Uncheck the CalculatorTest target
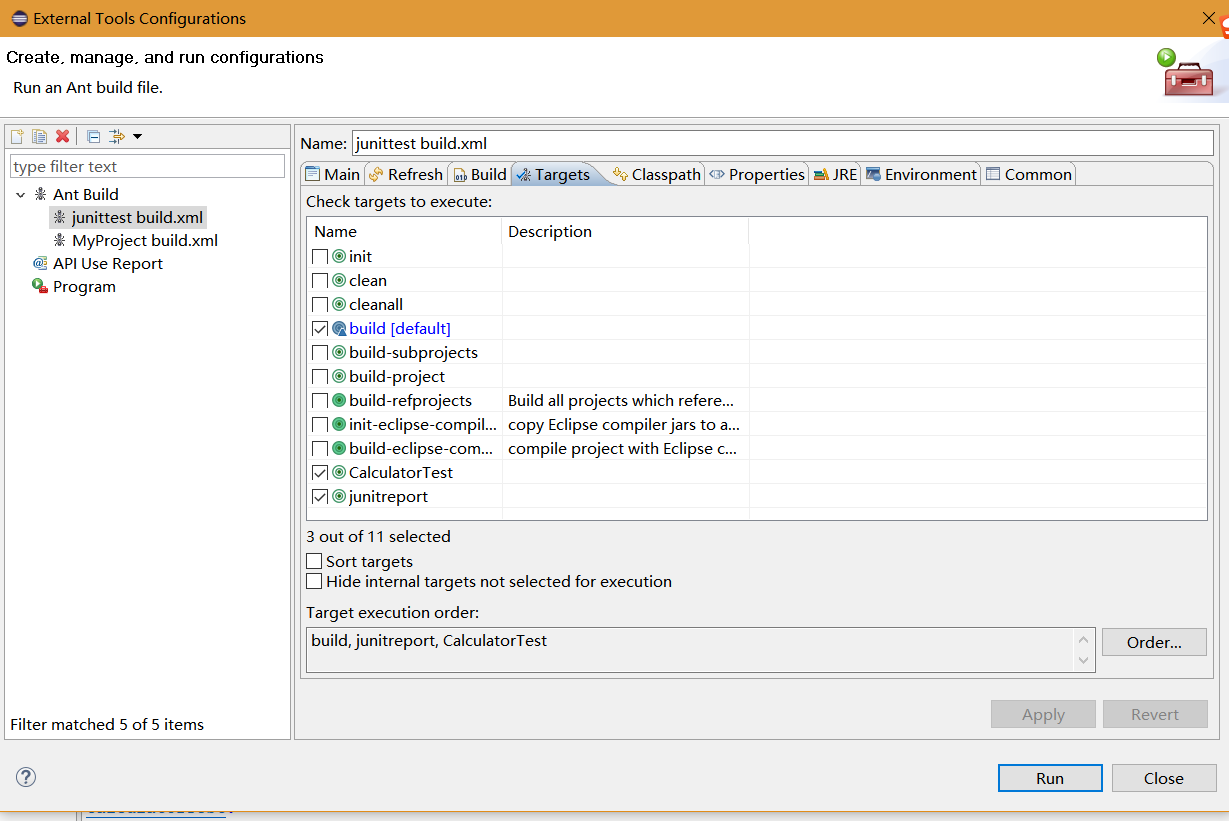Image resolution: width=1229 pixels, height=821 pixels. coord(320,472)
